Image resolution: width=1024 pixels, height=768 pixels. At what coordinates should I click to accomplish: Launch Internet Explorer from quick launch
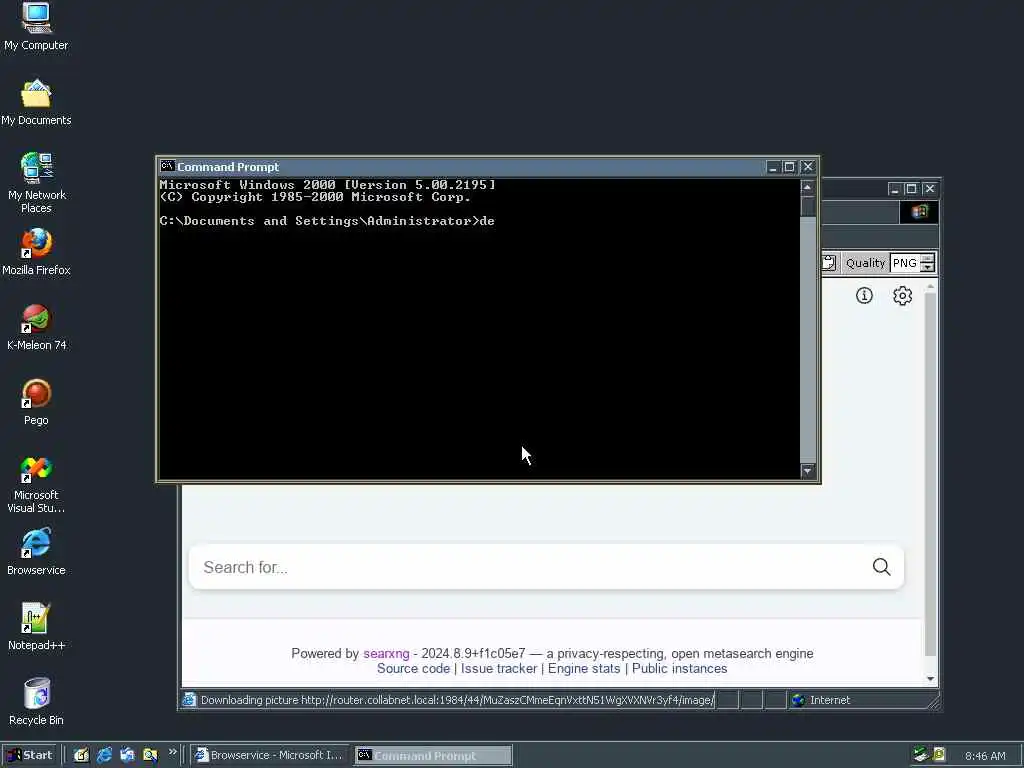tap(104, 755)
